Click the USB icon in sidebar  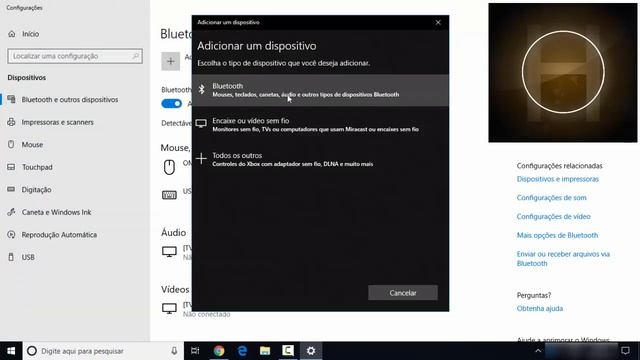pos(11,257)
